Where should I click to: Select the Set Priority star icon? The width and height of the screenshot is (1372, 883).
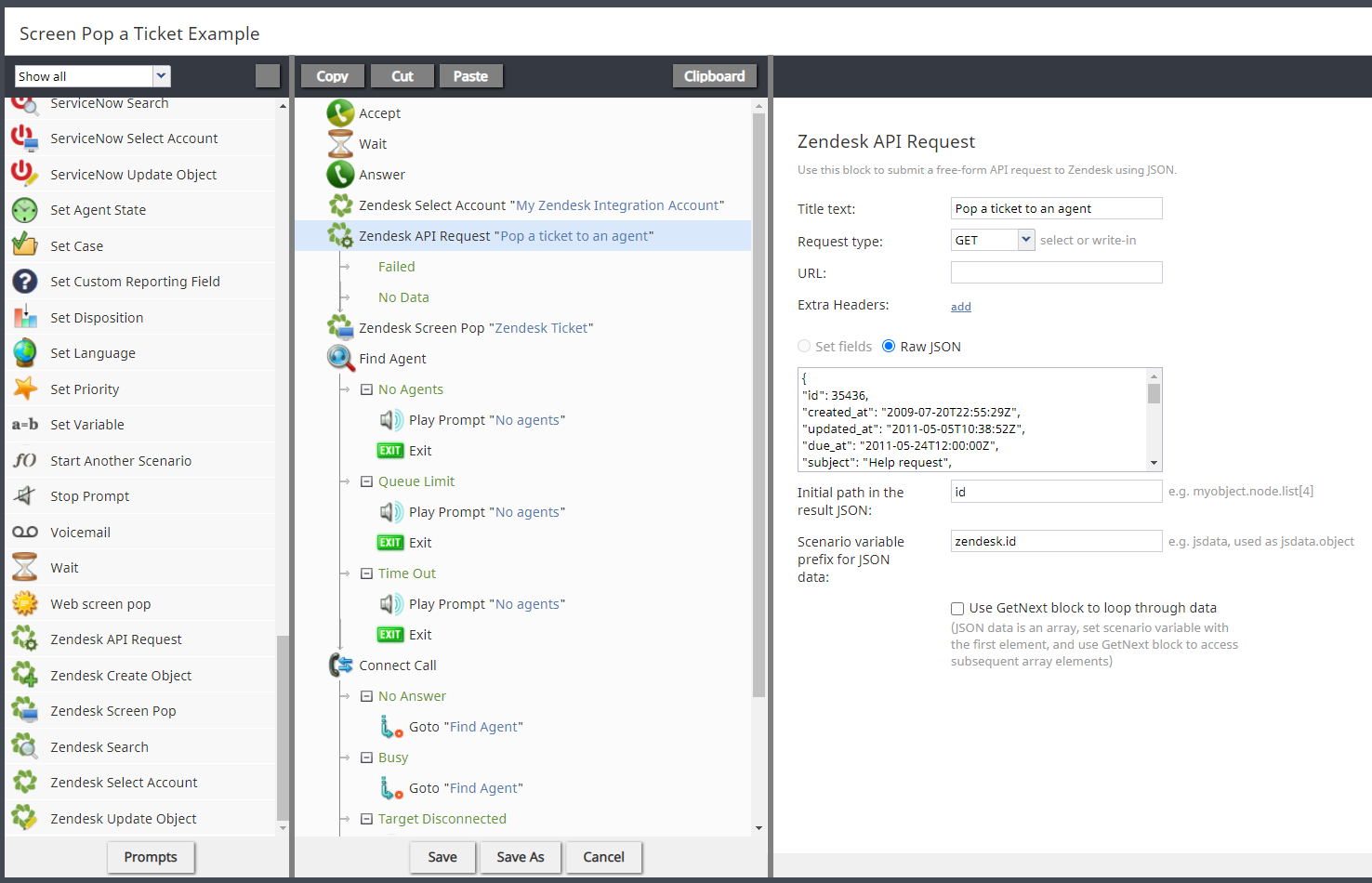coord(24,389)
